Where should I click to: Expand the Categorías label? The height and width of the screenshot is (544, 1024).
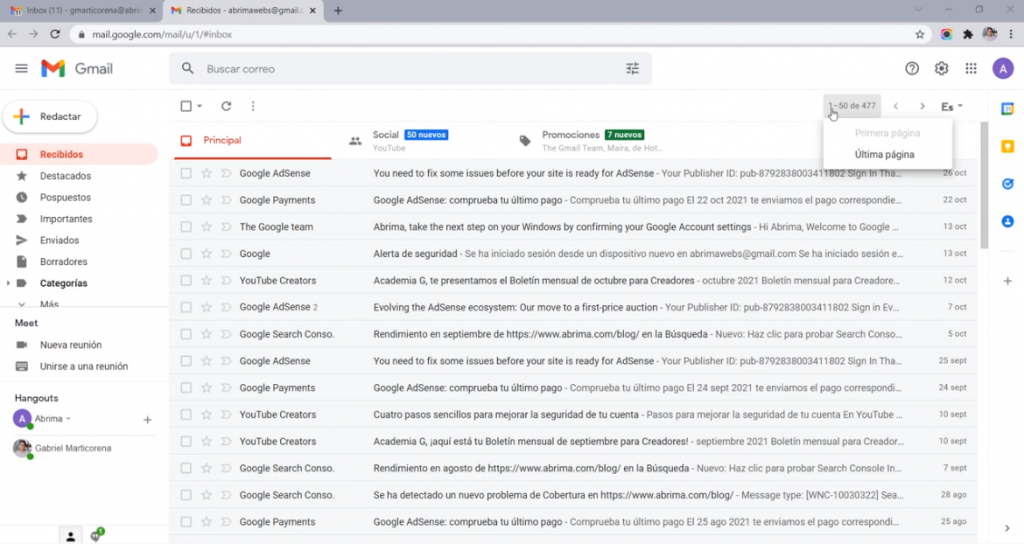click(x=8, y=283)
